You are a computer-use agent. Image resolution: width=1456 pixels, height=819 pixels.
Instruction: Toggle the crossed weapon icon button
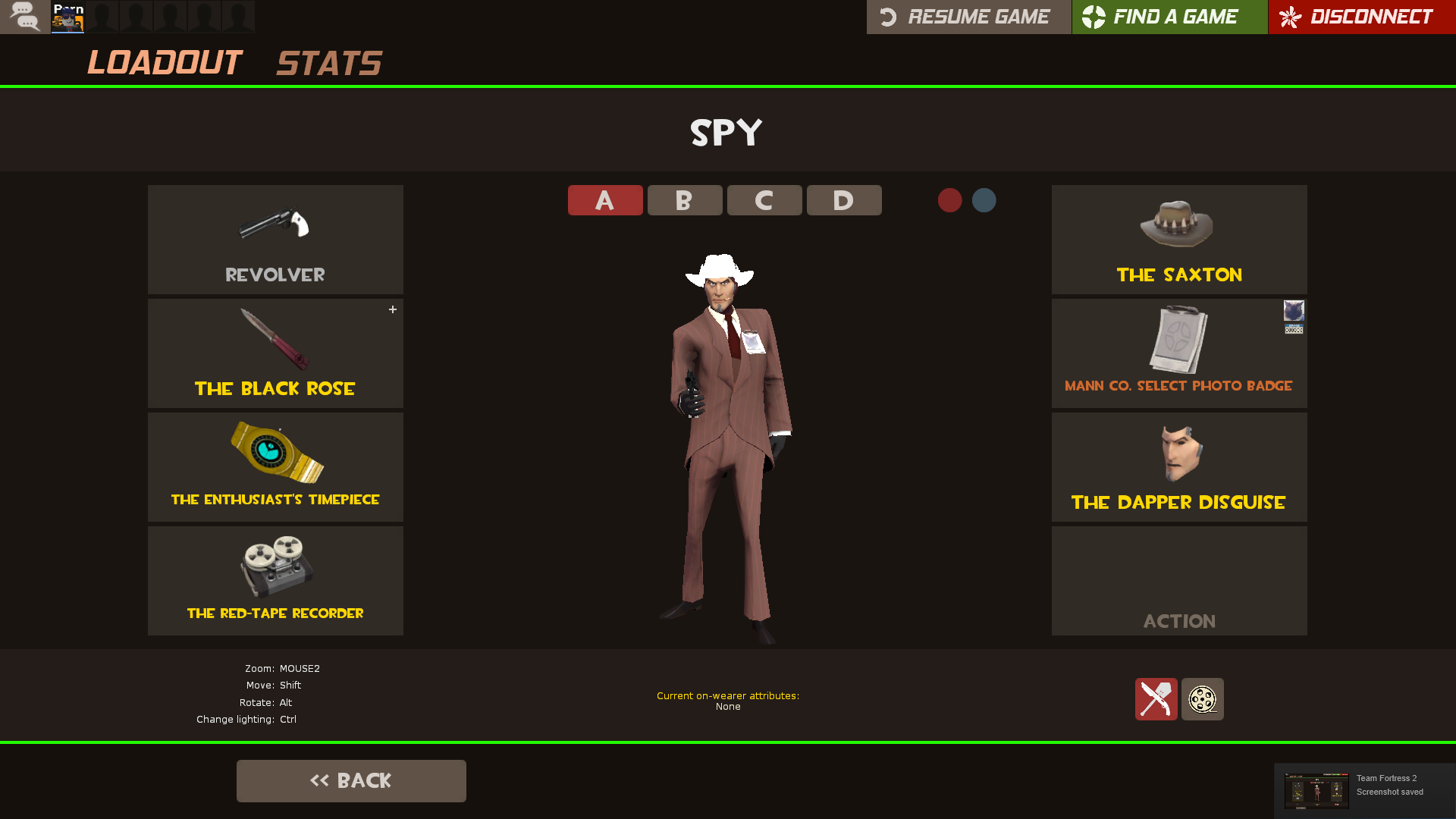pyautogui.click(x=1156, y=699)
